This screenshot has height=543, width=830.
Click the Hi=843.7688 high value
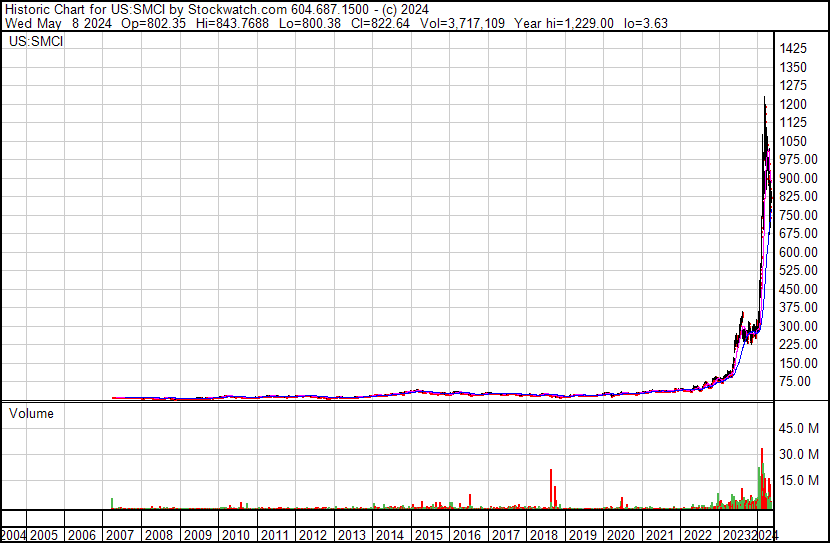(x=232, y=23)
